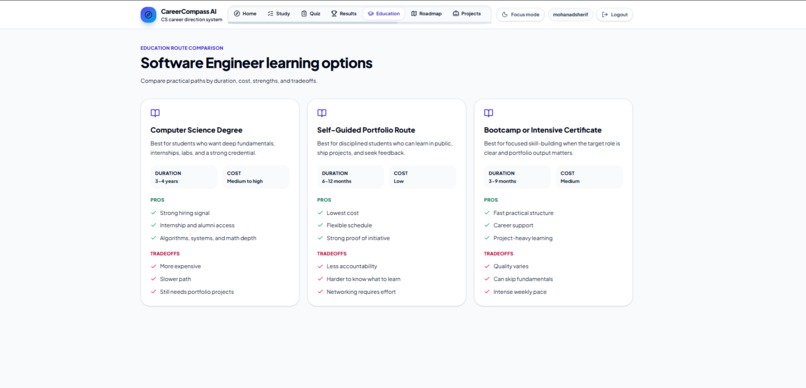Screen dimensions: 806x388
Task: Click checkmark beside More expensive
Action: (153, 266)
